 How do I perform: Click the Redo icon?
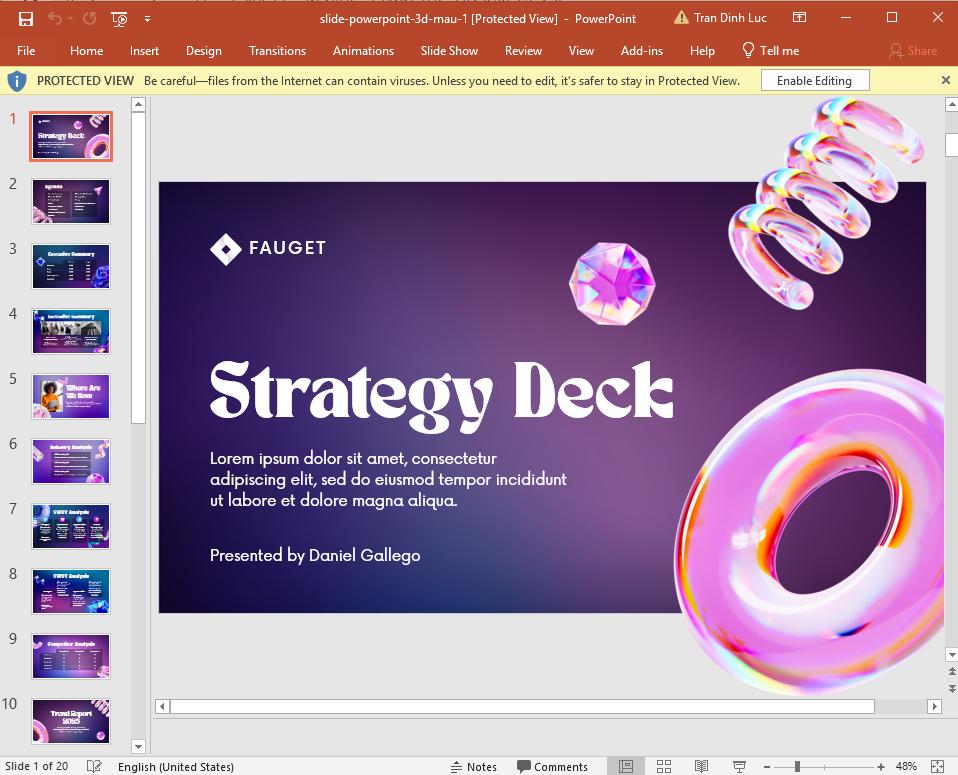point(88,18)
